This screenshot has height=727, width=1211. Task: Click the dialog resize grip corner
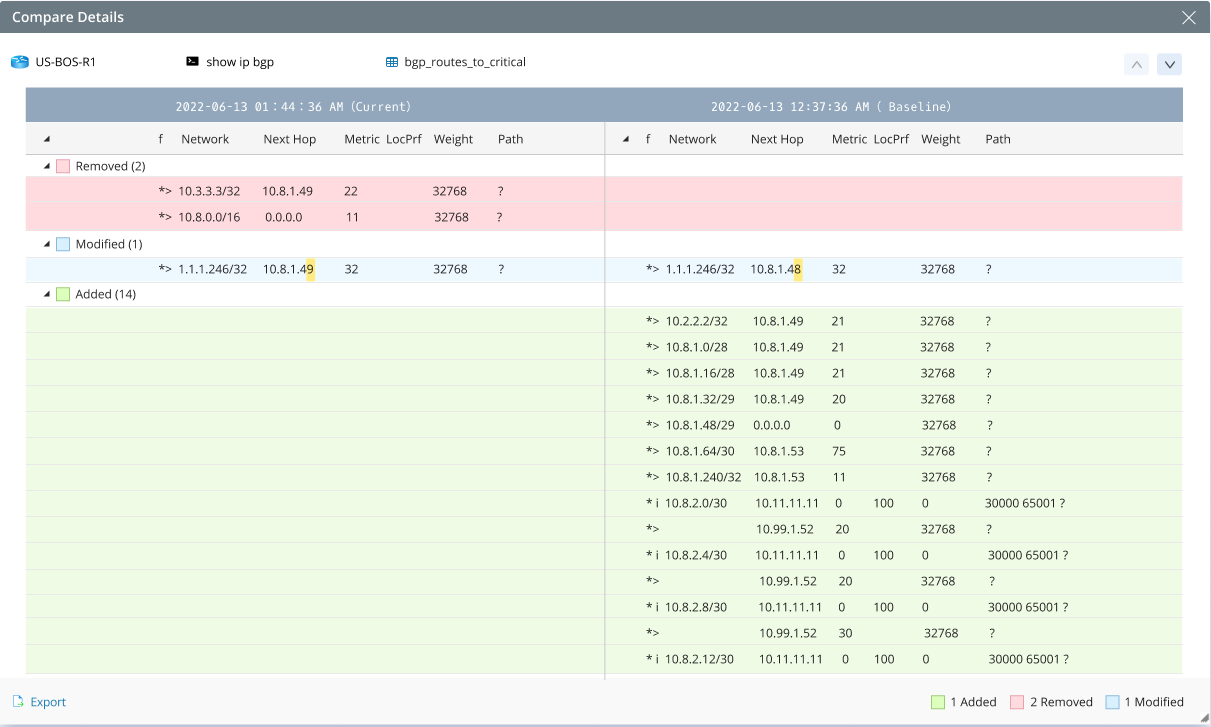click(x=1204, y=720)
